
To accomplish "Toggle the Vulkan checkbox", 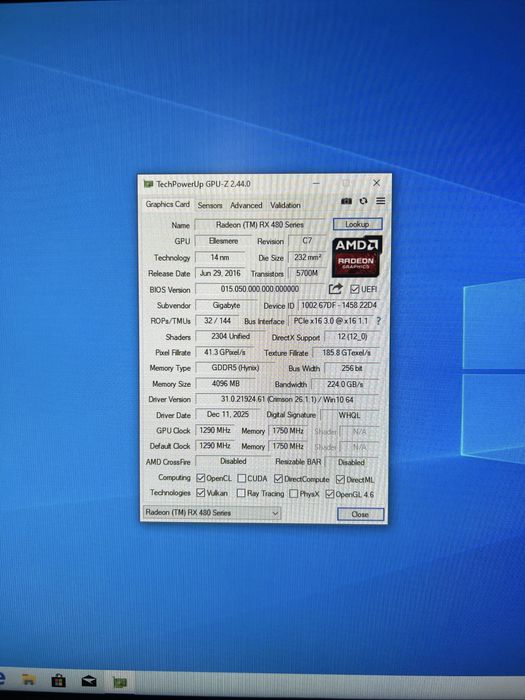I will click(200, 493).
